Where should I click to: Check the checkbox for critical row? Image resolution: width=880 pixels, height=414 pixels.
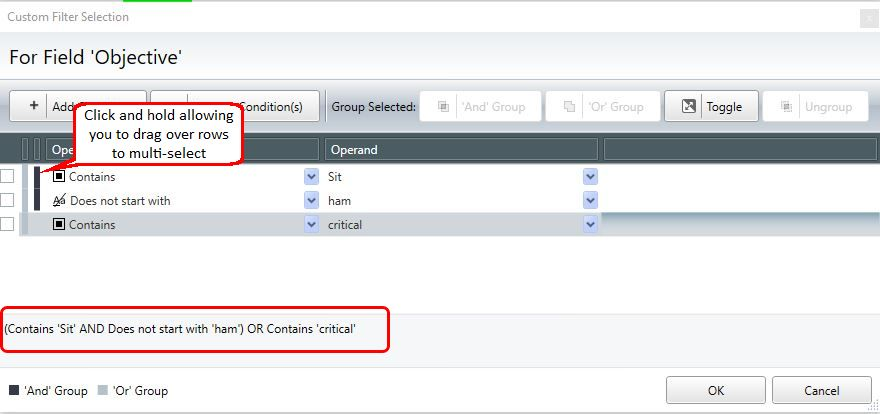click(x=7, y=224)
